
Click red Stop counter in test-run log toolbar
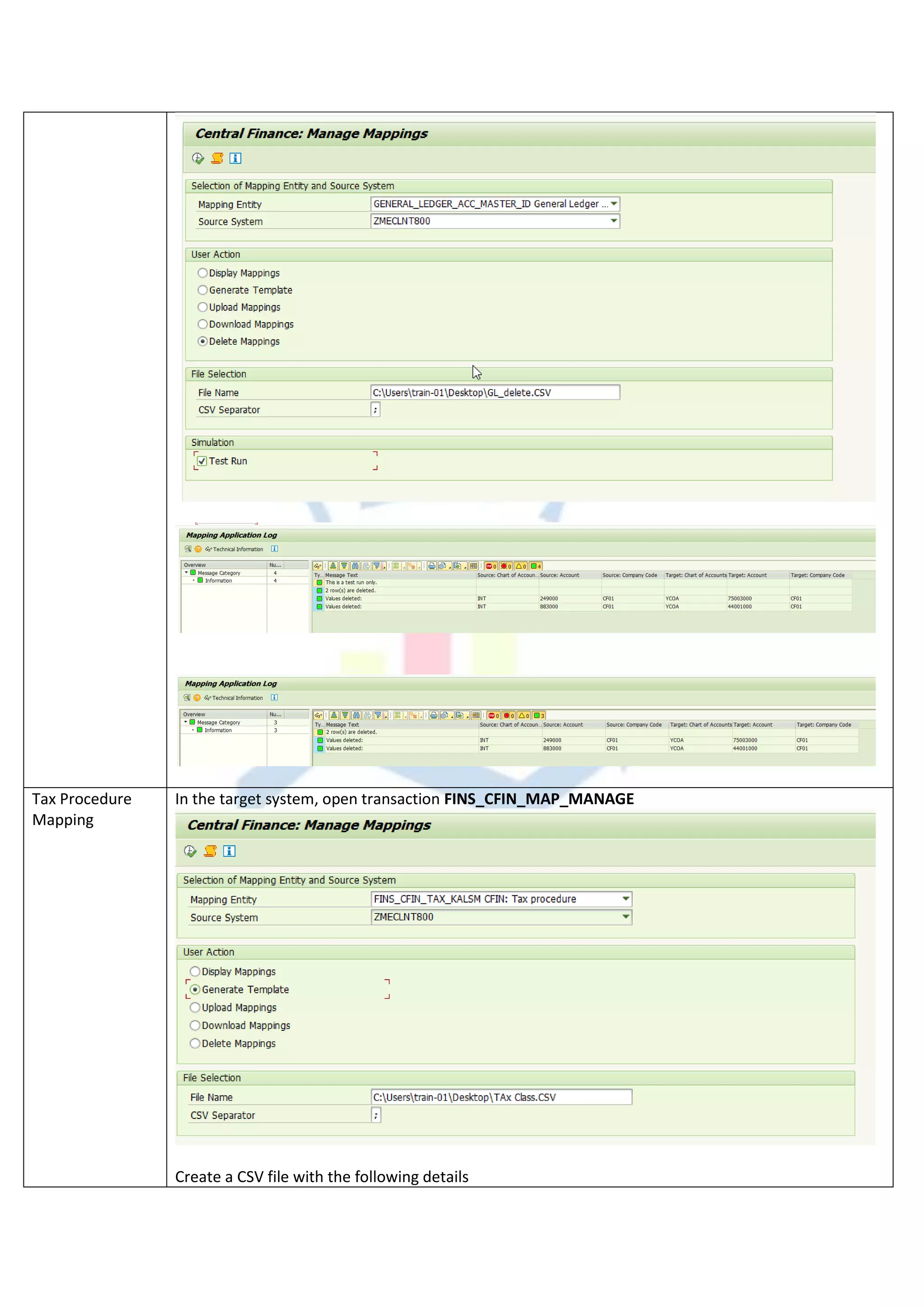click(x=491, y=566)
